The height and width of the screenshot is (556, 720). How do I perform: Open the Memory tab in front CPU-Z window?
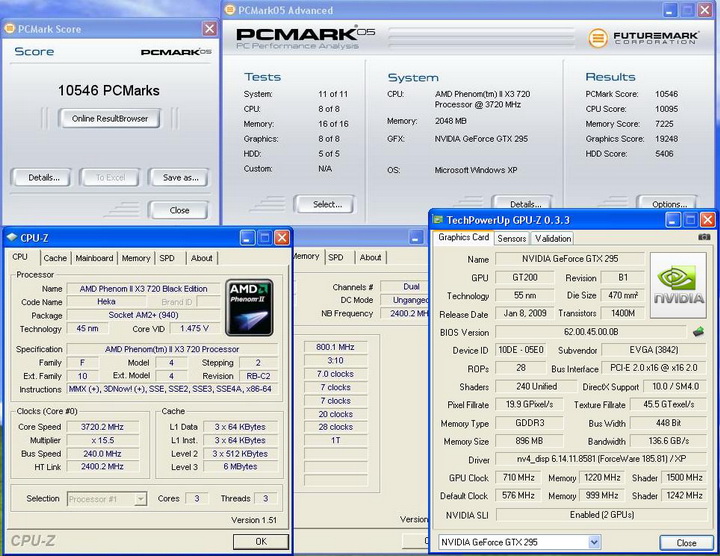point(136,258)
